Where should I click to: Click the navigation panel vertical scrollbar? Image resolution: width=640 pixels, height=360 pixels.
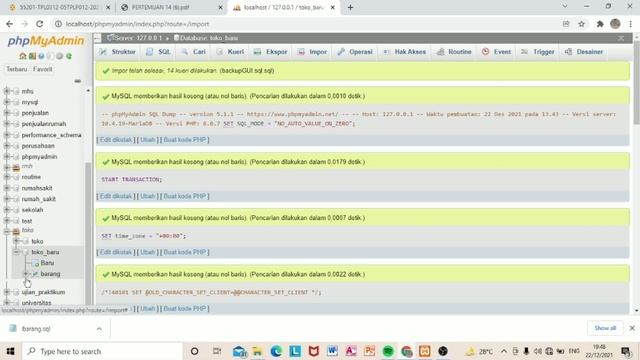click(88, 233)
